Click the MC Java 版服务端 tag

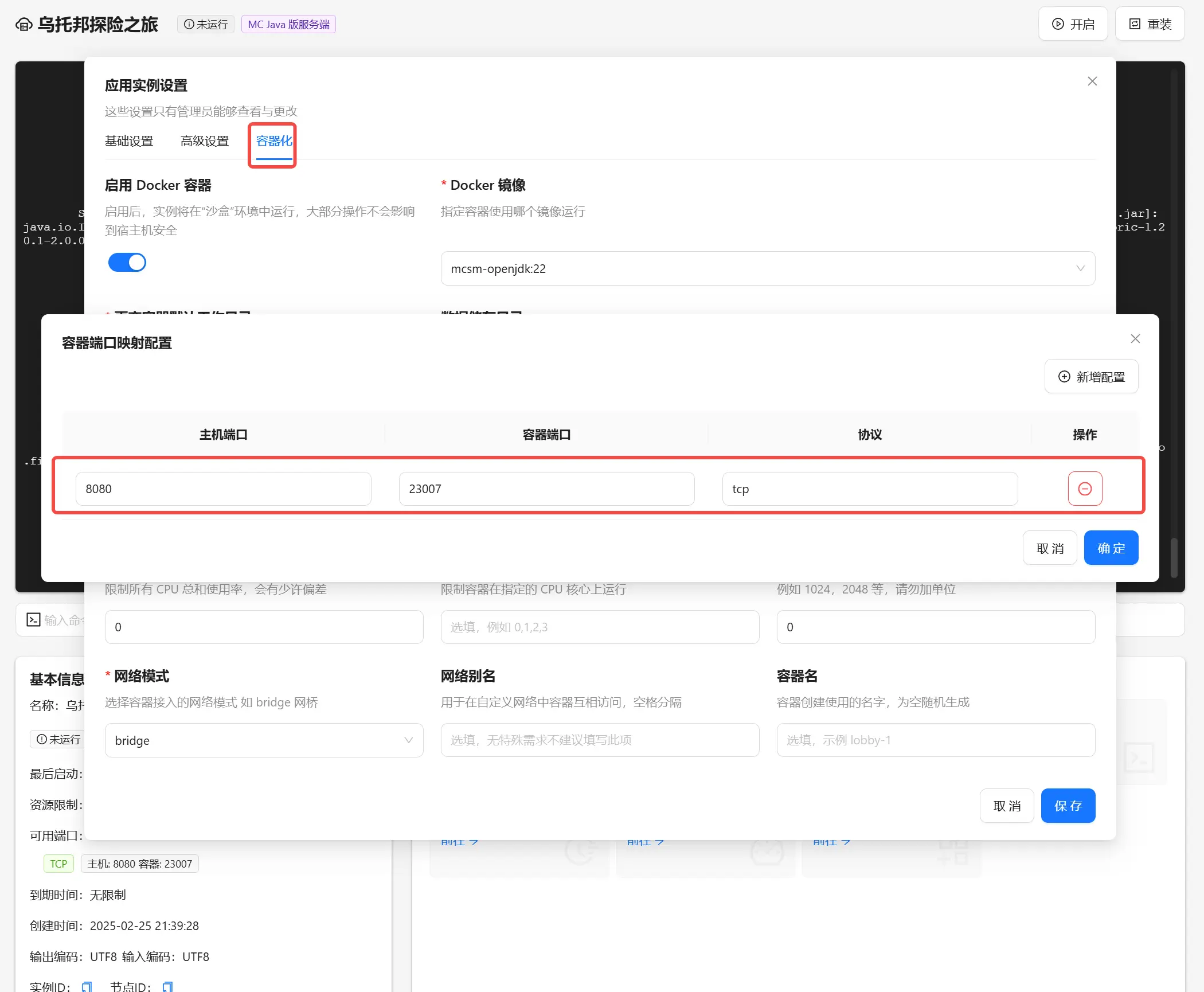[x=288, y=24]
